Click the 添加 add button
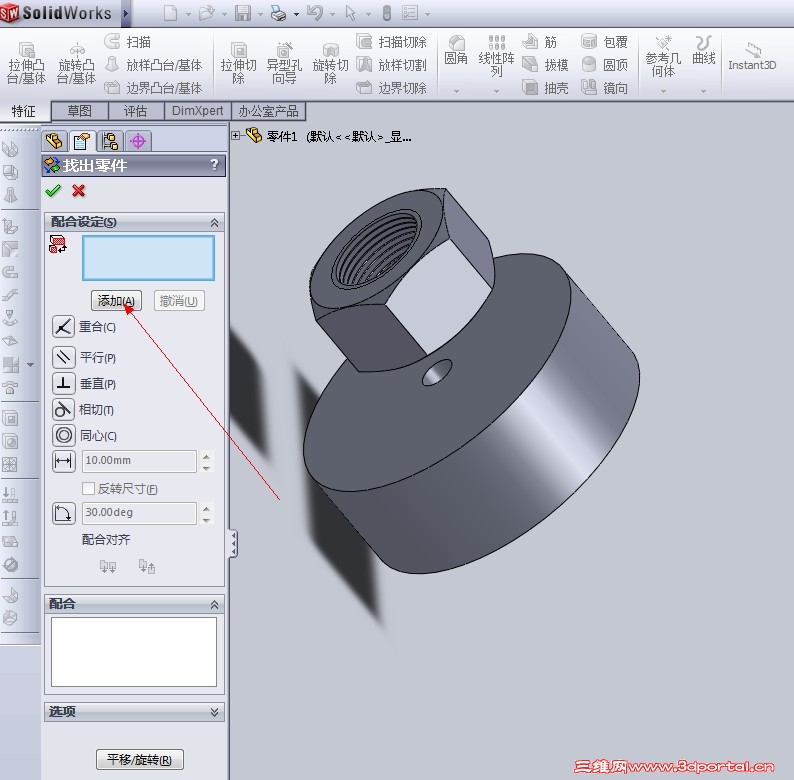Screen dimensions: 794x780 116,301
